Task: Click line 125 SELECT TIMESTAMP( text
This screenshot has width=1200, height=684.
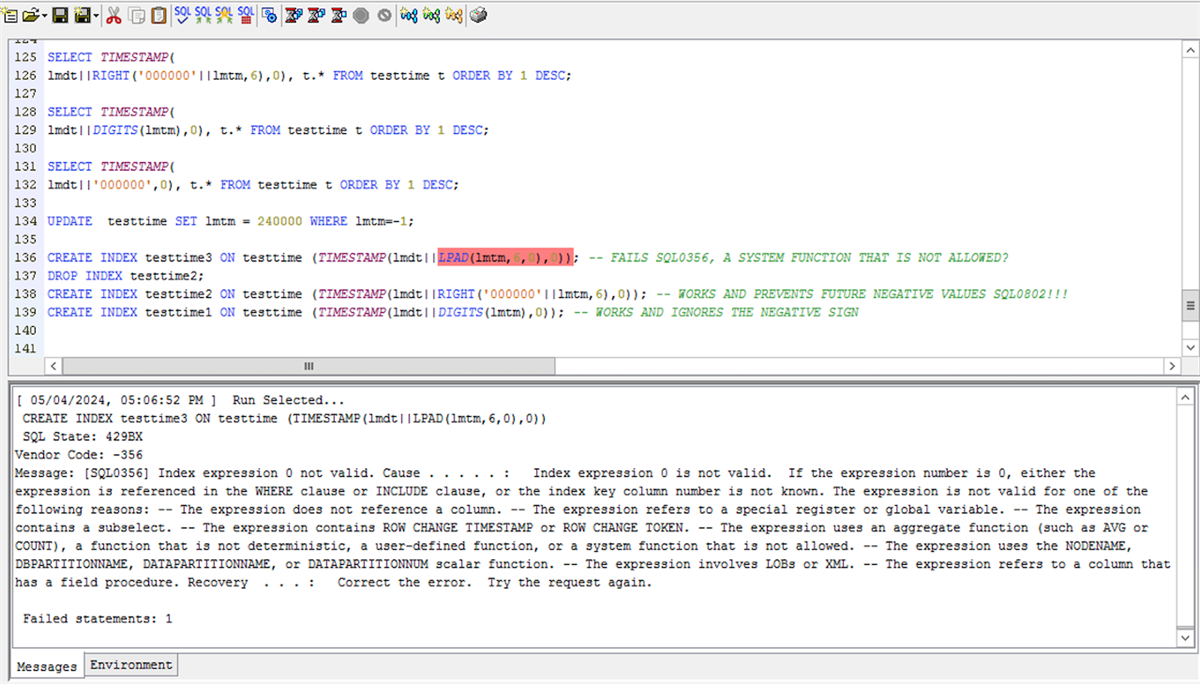Action: click(x=111, y=58)
